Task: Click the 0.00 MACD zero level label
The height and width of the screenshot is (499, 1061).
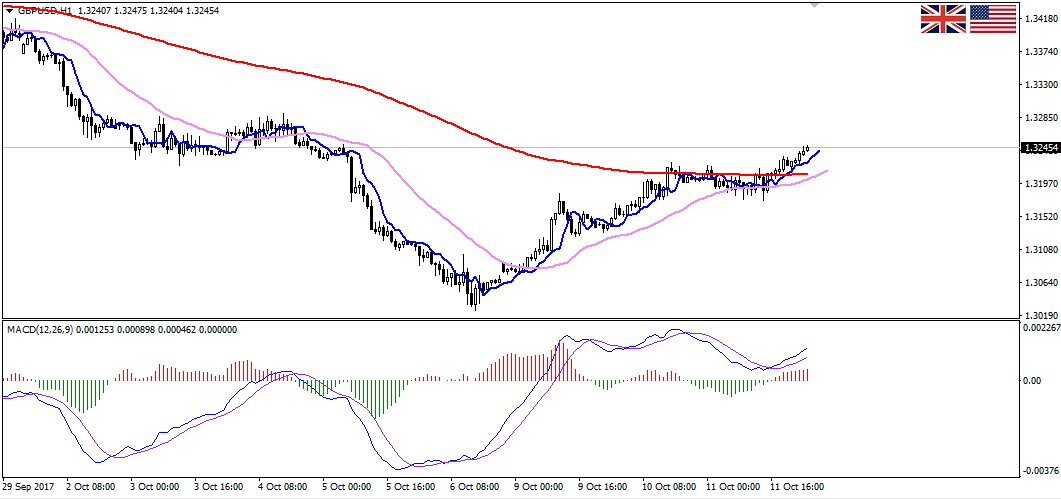Action: pos(1031,381)
